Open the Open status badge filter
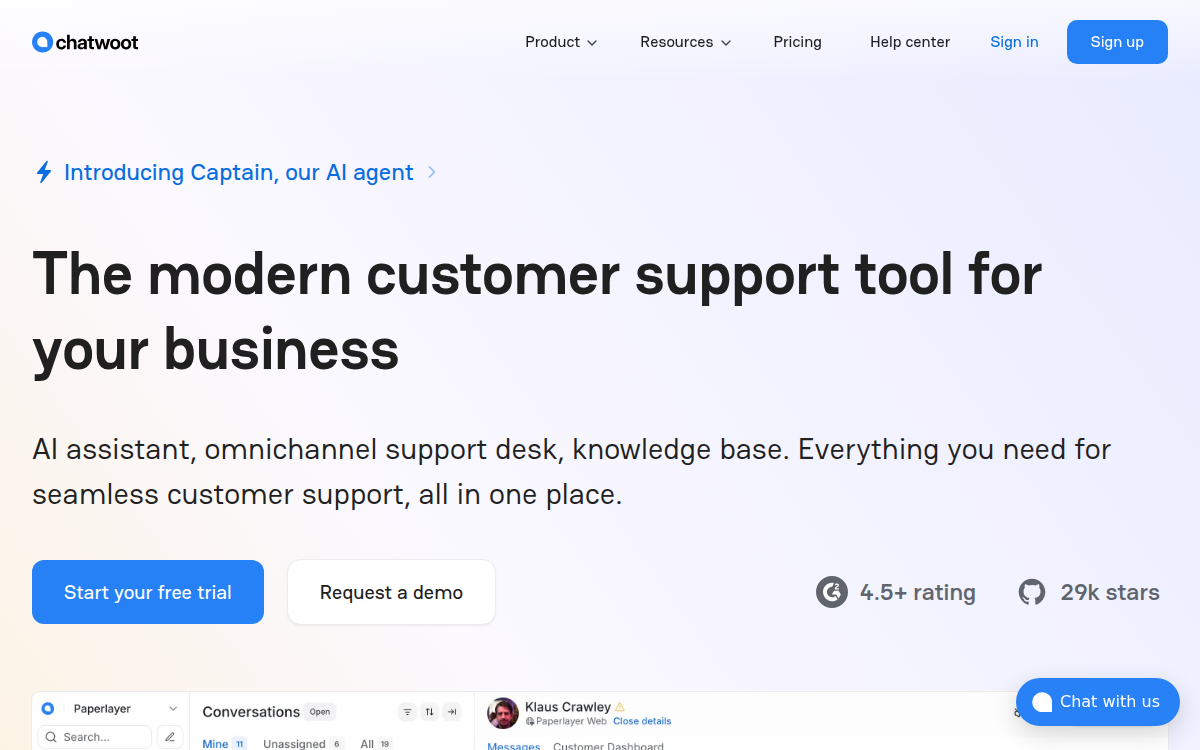 pos(320,712)
